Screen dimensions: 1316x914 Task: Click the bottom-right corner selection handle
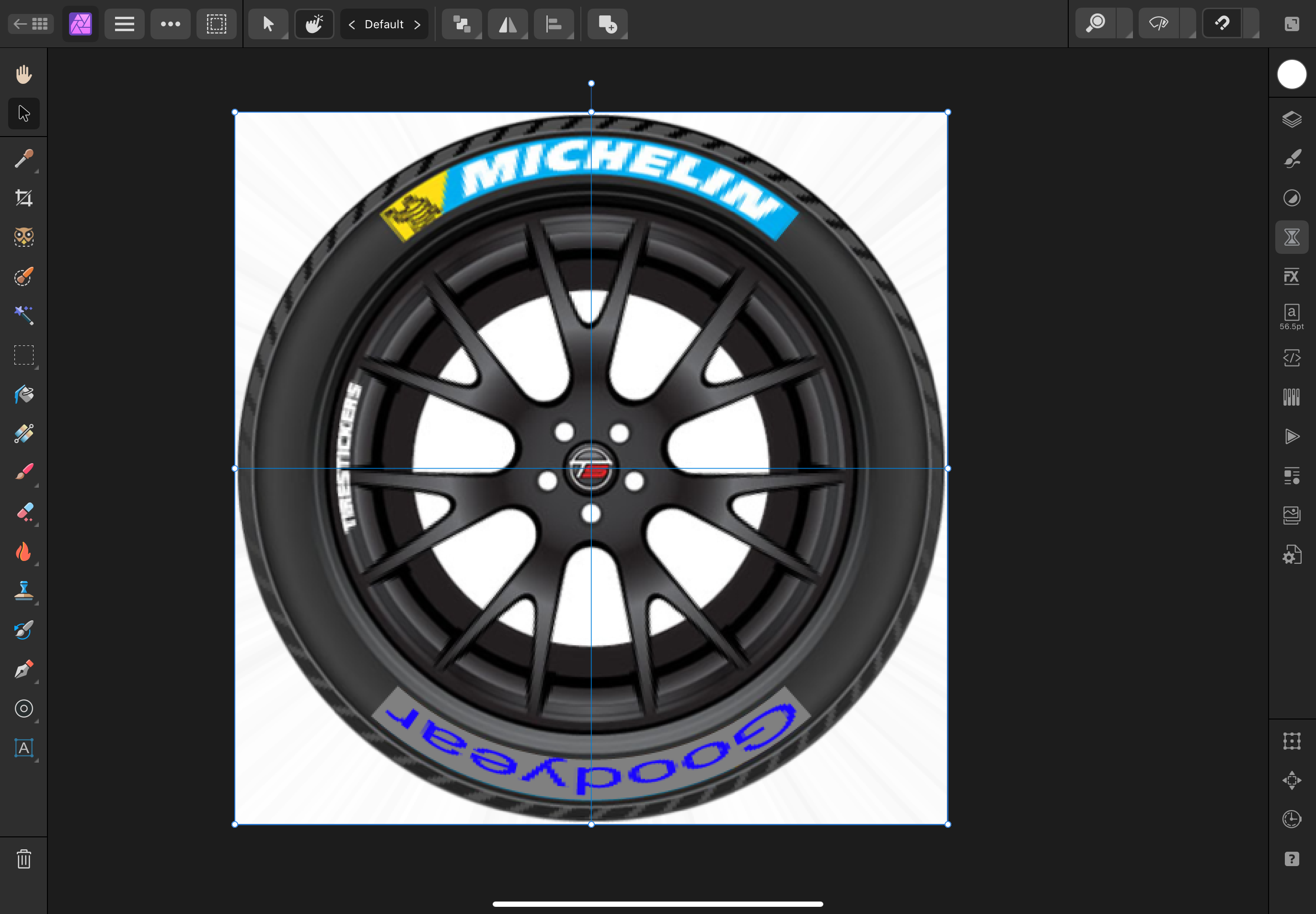(x=947, y=825)
